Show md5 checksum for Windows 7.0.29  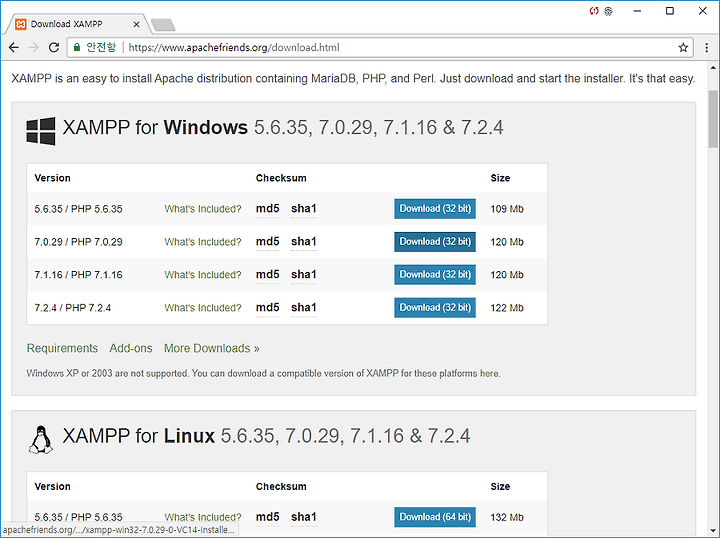(x=267, y=242)
